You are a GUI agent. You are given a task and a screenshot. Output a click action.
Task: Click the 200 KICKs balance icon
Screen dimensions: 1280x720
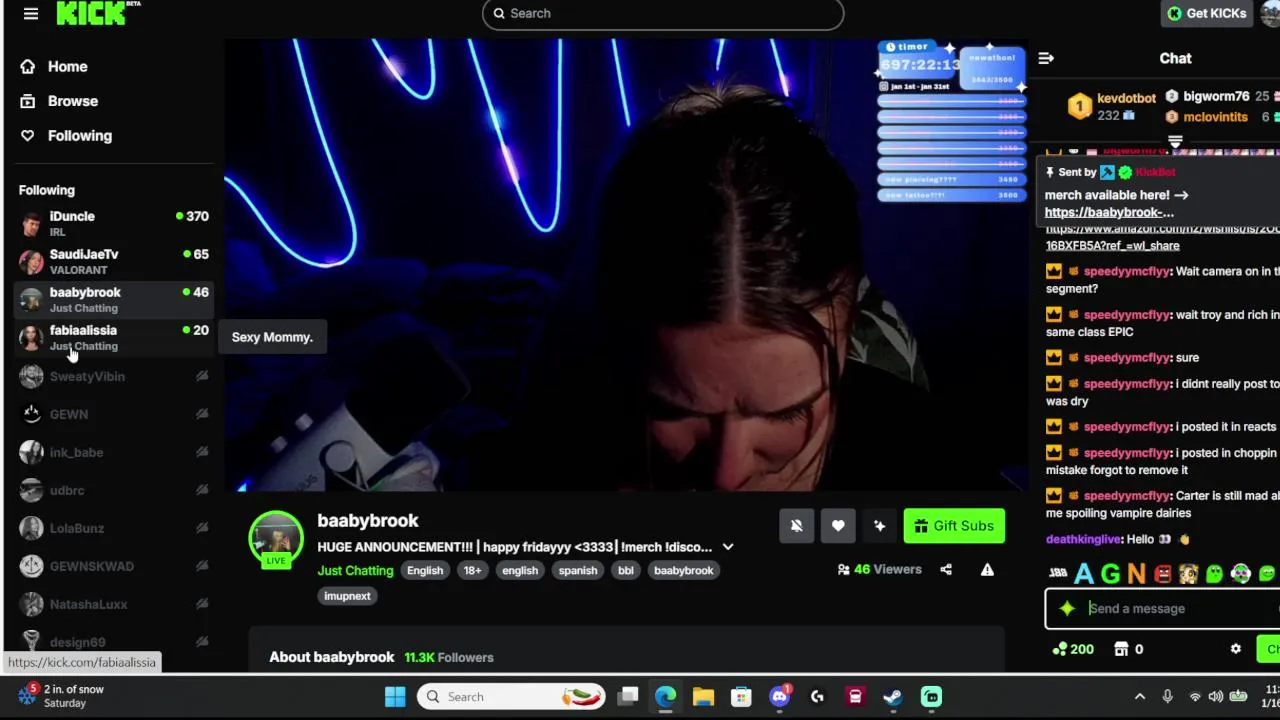(1060, 649)
